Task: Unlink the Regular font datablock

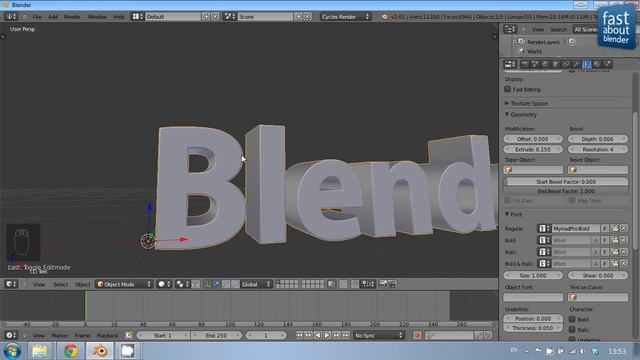Action: [x=624, y=229]
